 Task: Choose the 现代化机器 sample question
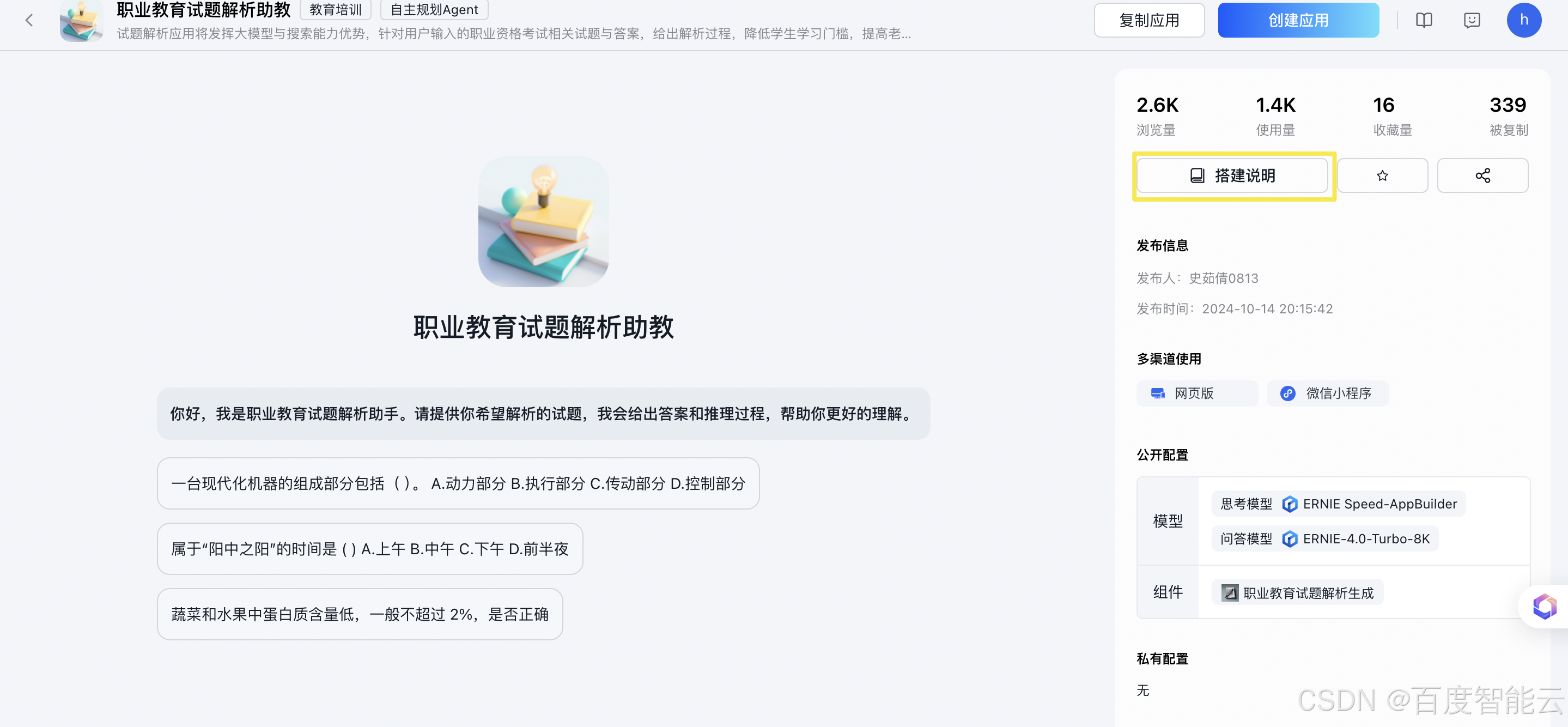pos(458,483)
